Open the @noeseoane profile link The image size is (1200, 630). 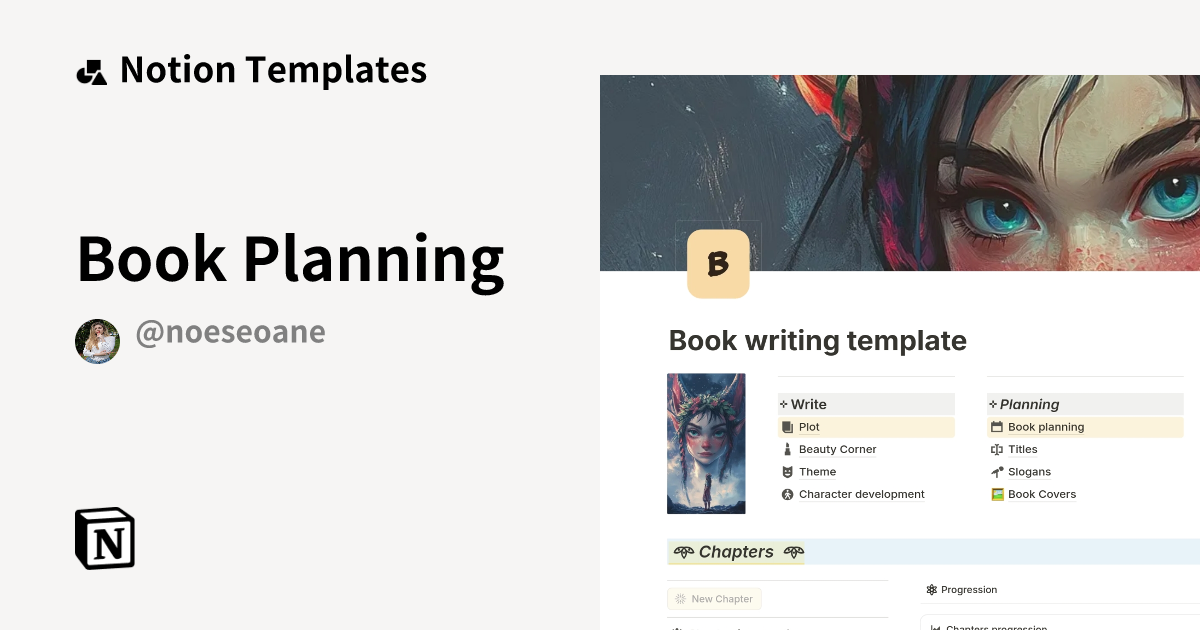230,332
